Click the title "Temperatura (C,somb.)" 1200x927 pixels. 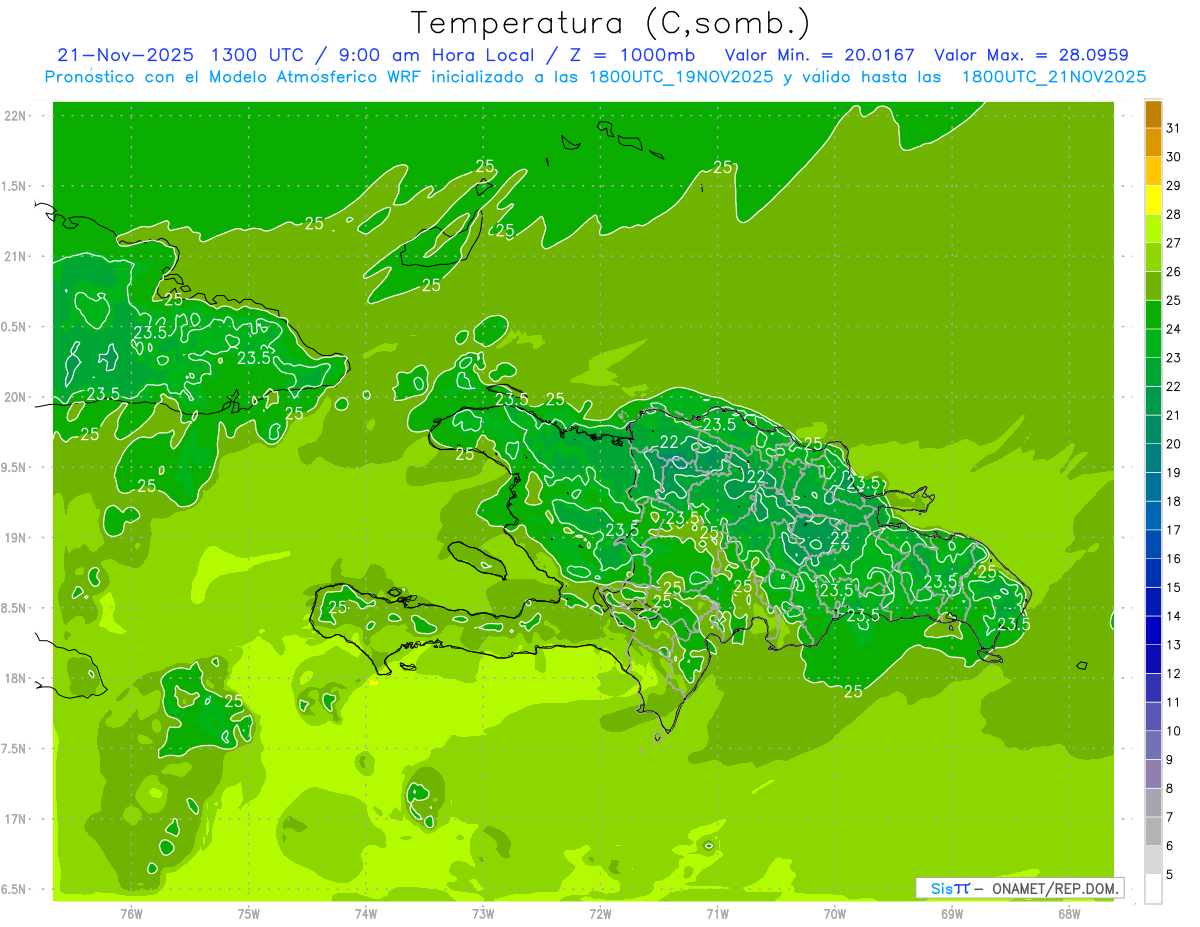[611, 24]
